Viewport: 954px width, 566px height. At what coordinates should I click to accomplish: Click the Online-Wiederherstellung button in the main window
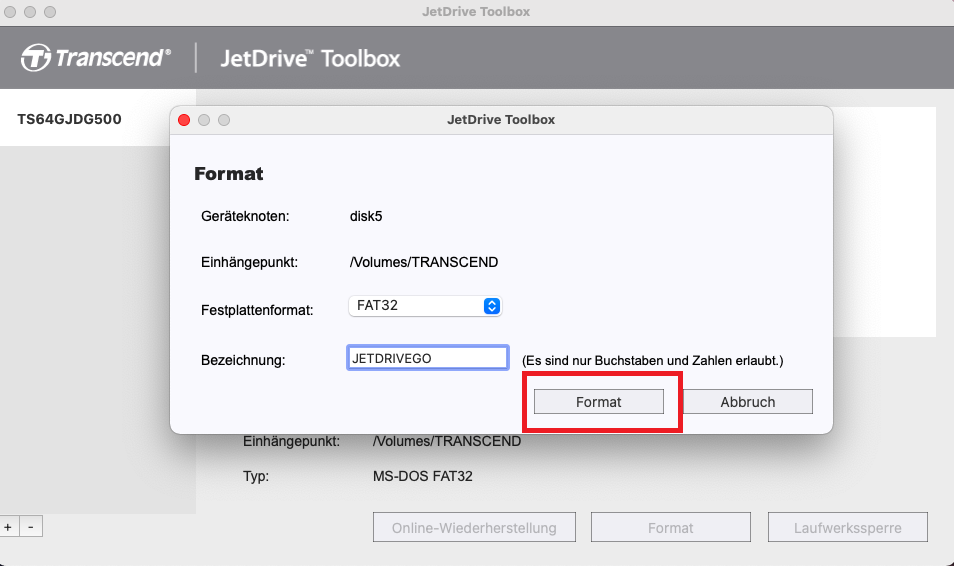(474, 528)
